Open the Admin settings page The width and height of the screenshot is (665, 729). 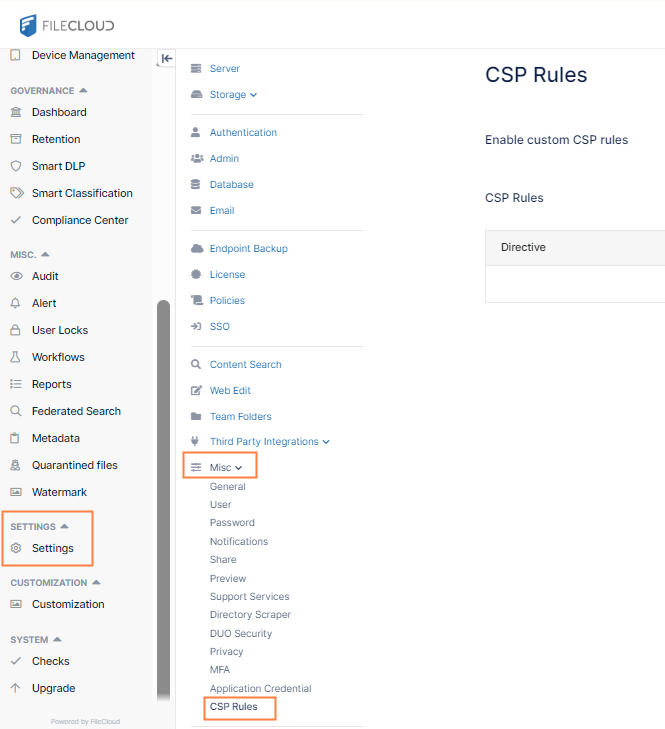tap(224, 159)
